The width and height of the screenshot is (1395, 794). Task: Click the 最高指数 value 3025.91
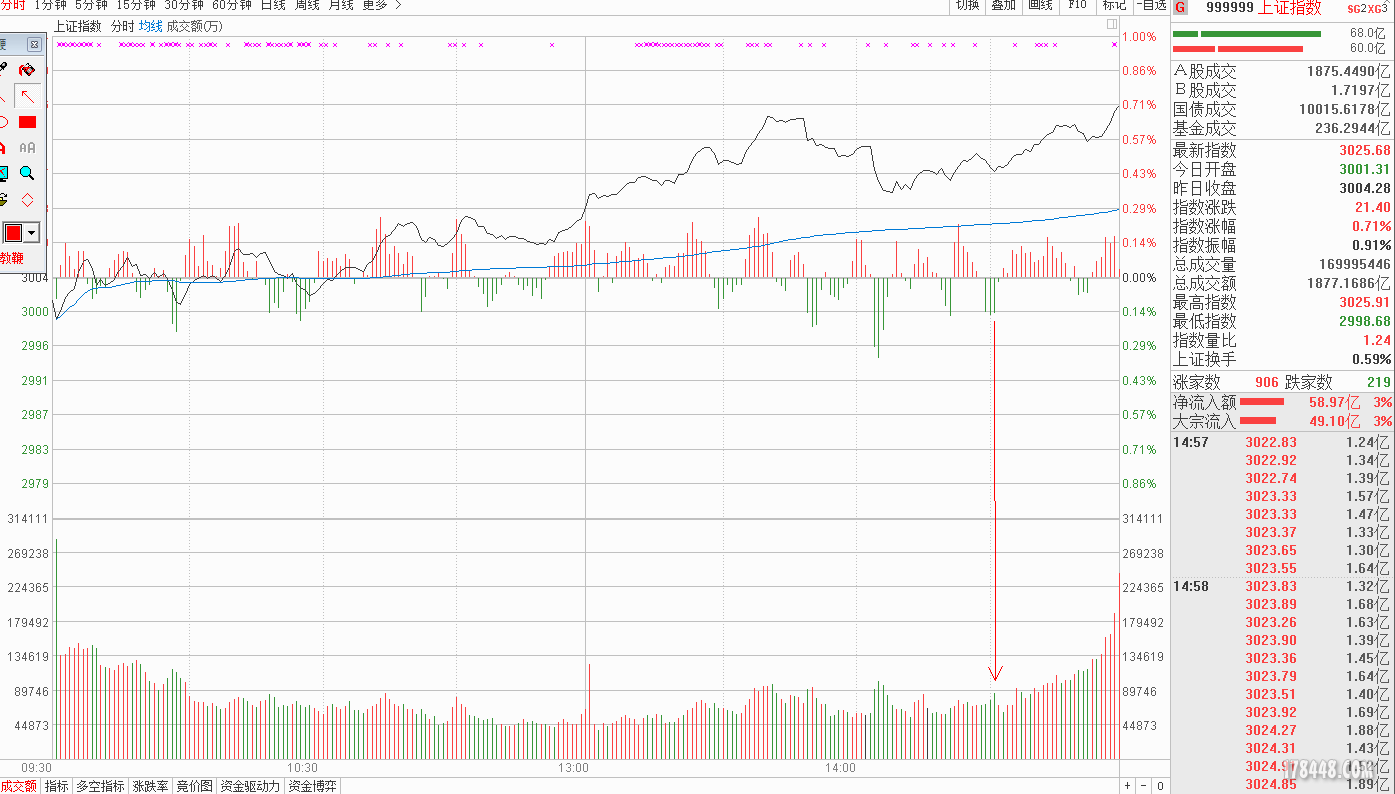click(x=1365, y=303)
